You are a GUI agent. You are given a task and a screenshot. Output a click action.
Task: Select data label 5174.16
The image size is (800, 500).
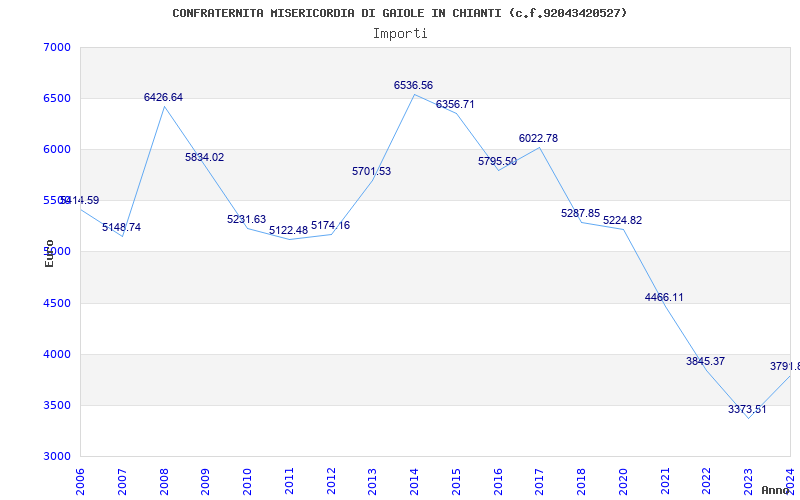pos(331,226)
